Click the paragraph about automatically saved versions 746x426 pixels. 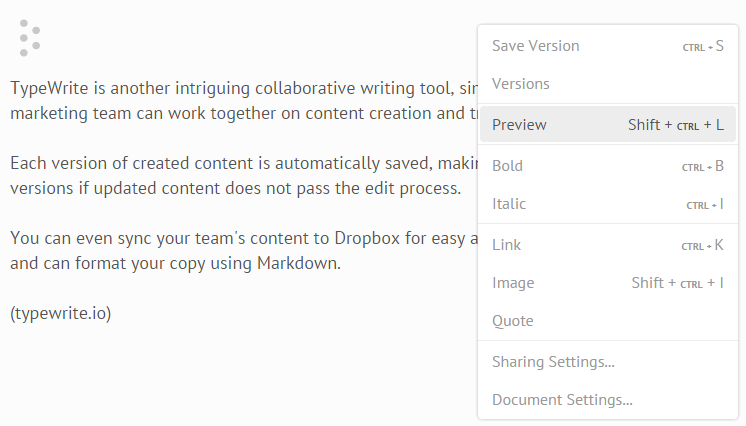click(244, 175)
